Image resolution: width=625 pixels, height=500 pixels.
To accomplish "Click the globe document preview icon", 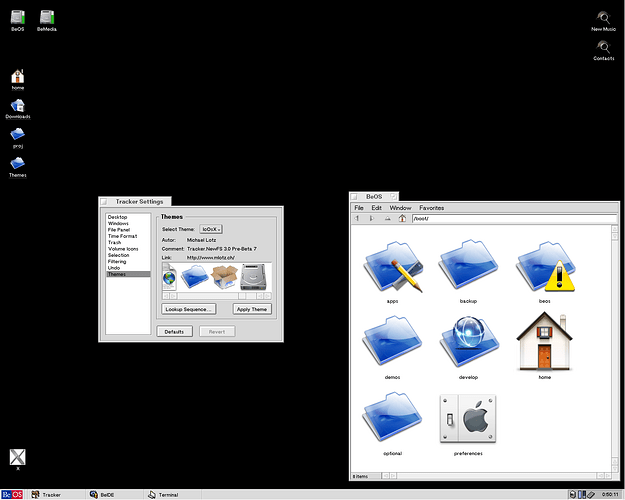I will pos(169,277).
